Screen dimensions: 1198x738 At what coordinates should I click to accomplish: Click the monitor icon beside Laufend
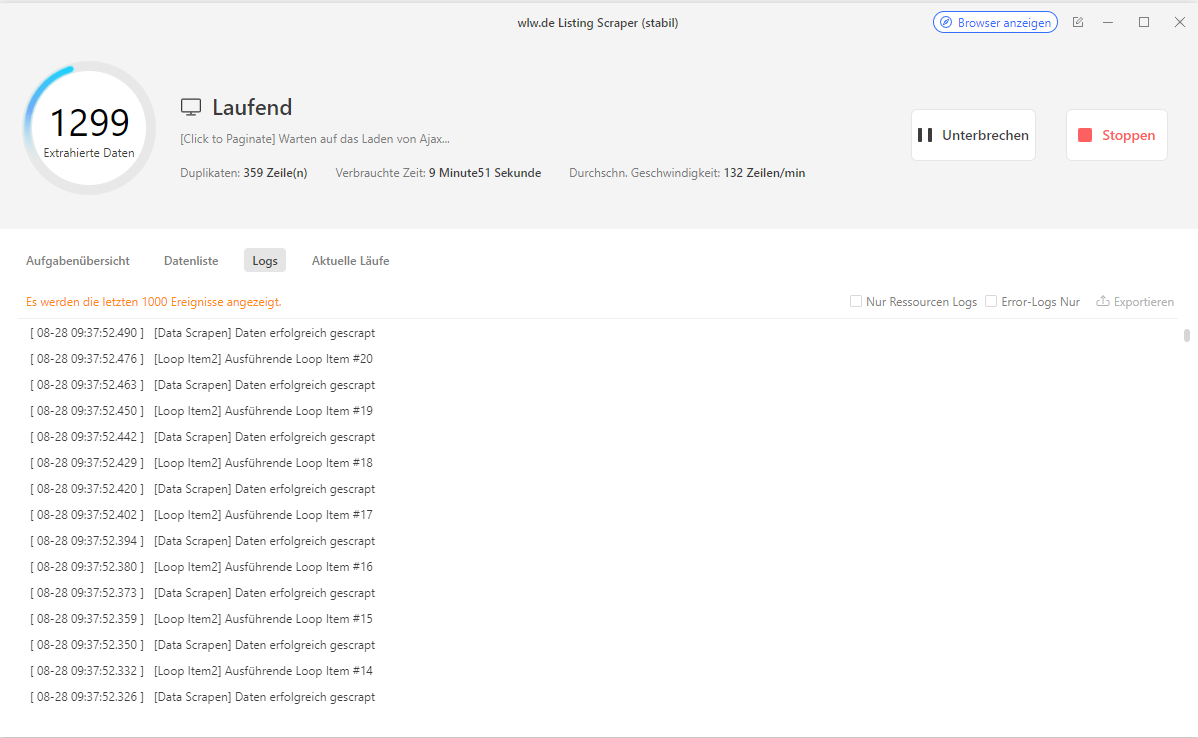191,107
